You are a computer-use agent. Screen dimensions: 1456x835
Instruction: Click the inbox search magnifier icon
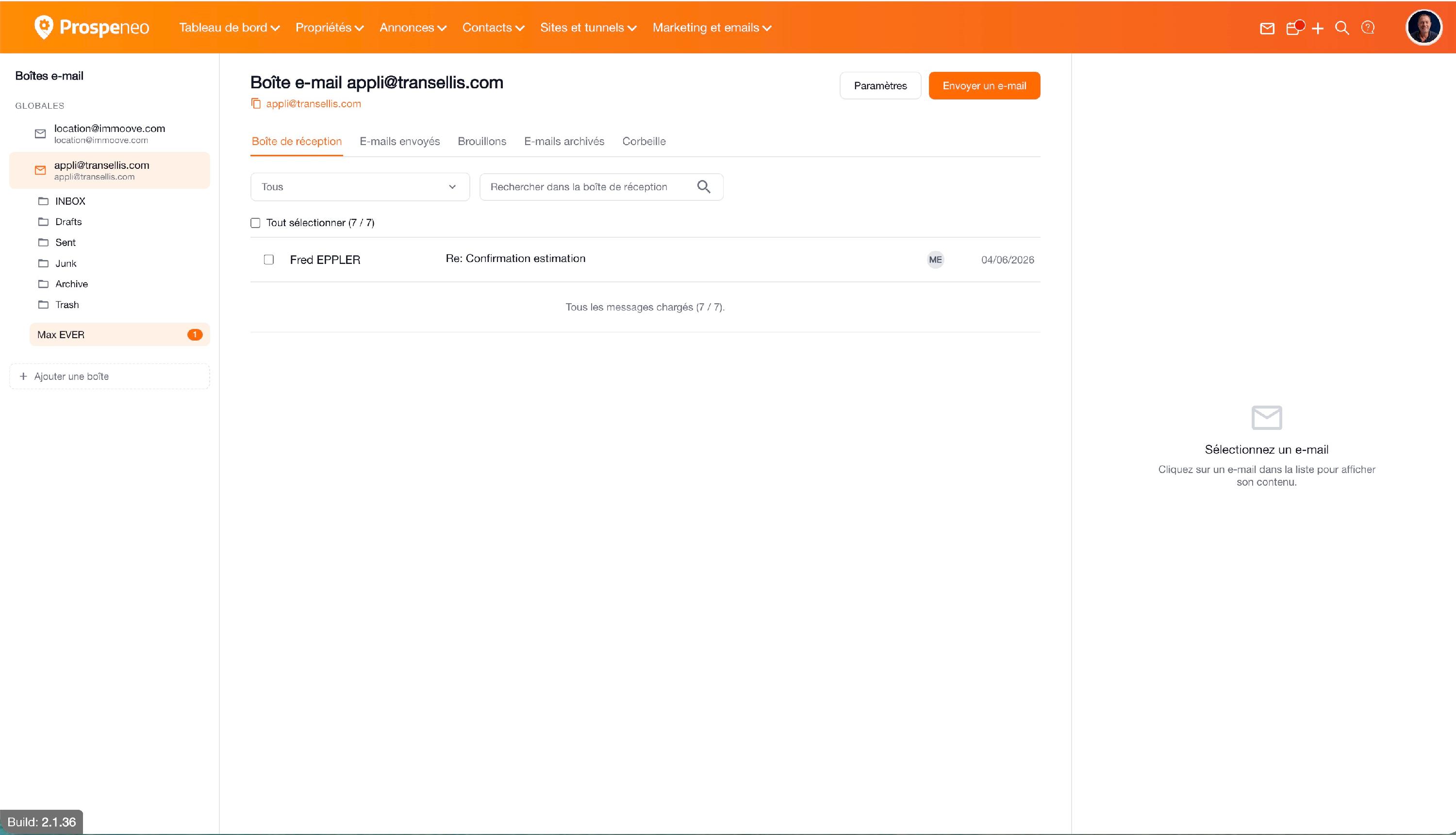[703, 187]
